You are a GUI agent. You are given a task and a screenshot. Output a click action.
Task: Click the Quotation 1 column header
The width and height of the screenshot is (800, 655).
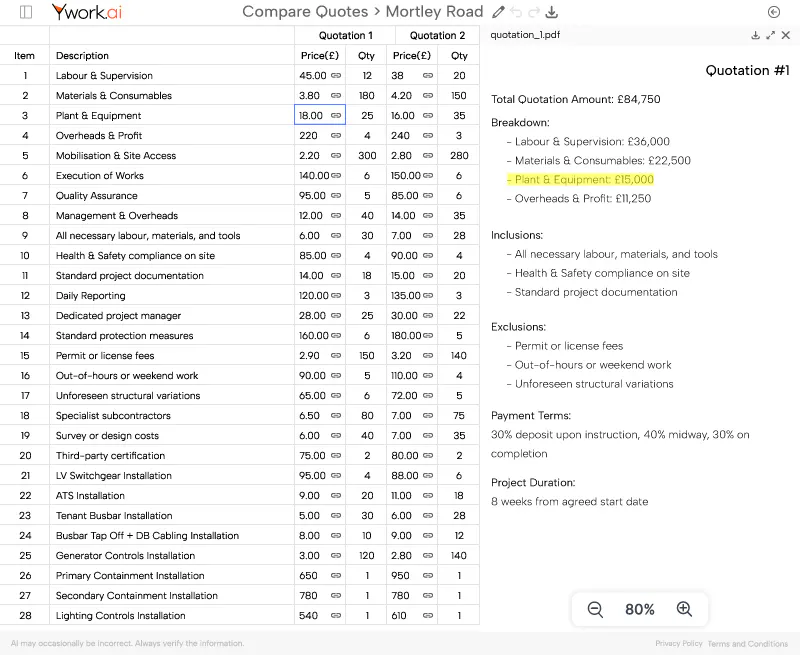point(345,35)
